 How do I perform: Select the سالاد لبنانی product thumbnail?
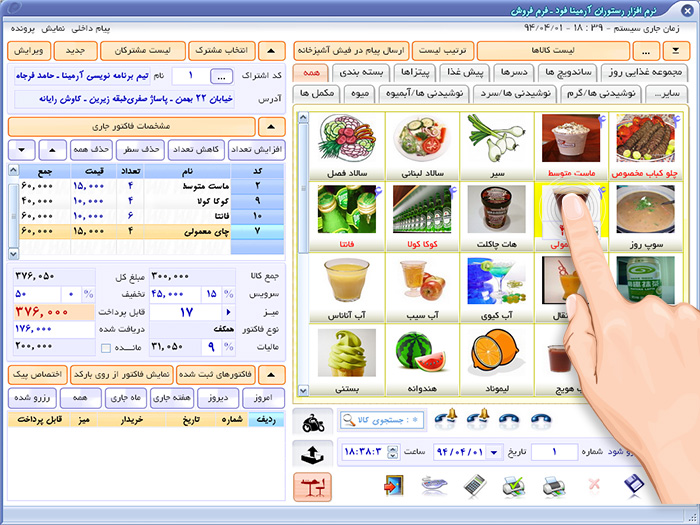tap(422, 146)
